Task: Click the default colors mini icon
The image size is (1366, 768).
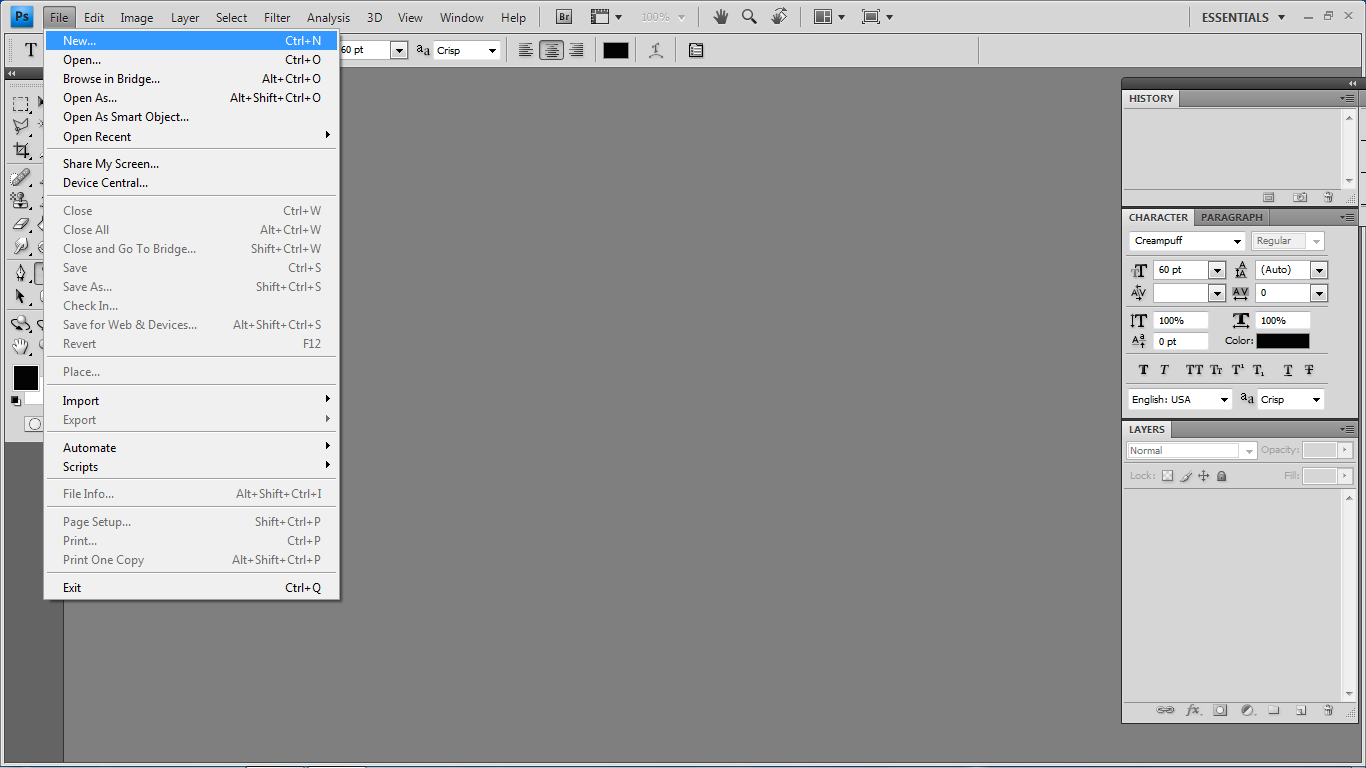Action: 16,400
